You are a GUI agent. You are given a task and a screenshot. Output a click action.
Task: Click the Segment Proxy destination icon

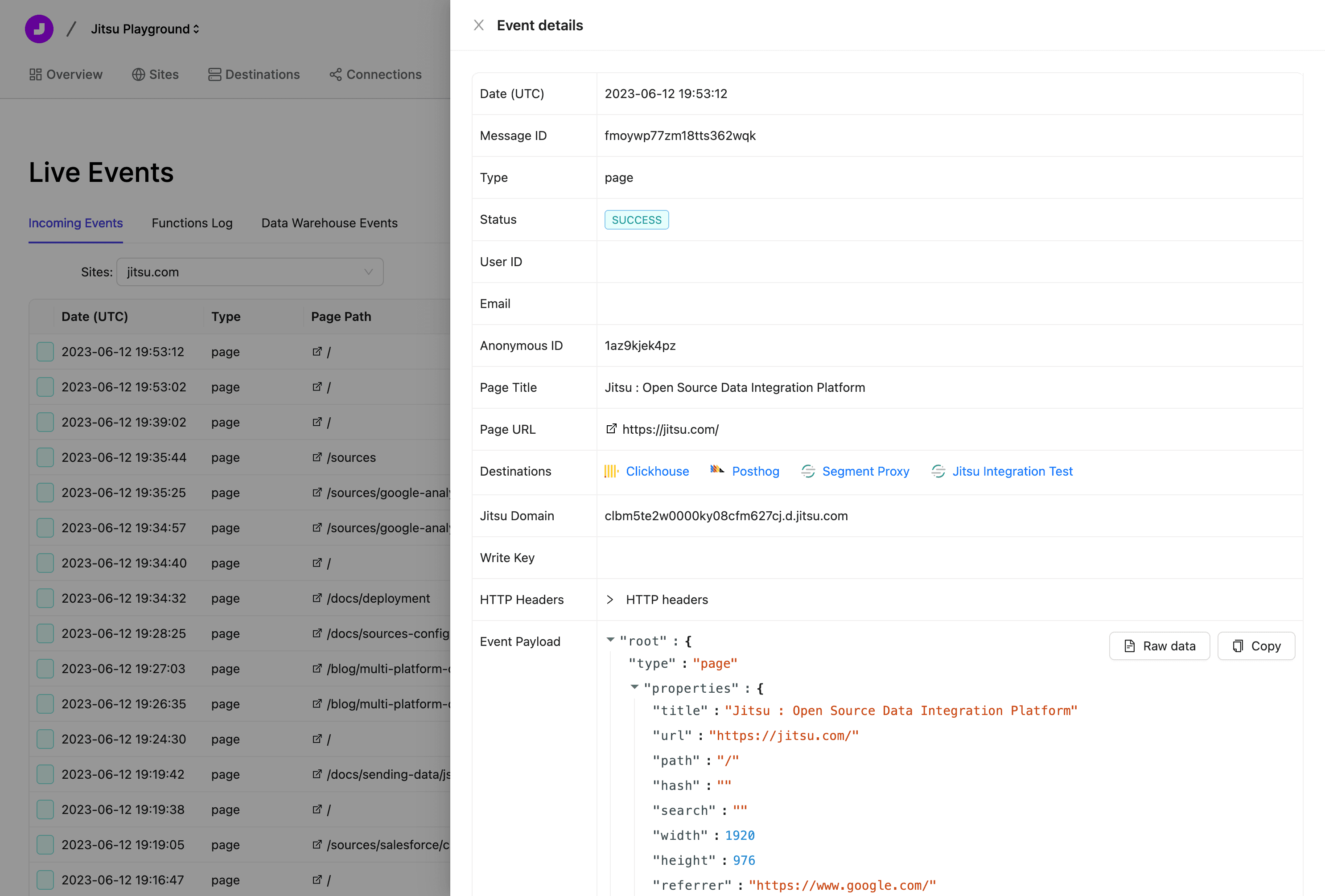808,471
